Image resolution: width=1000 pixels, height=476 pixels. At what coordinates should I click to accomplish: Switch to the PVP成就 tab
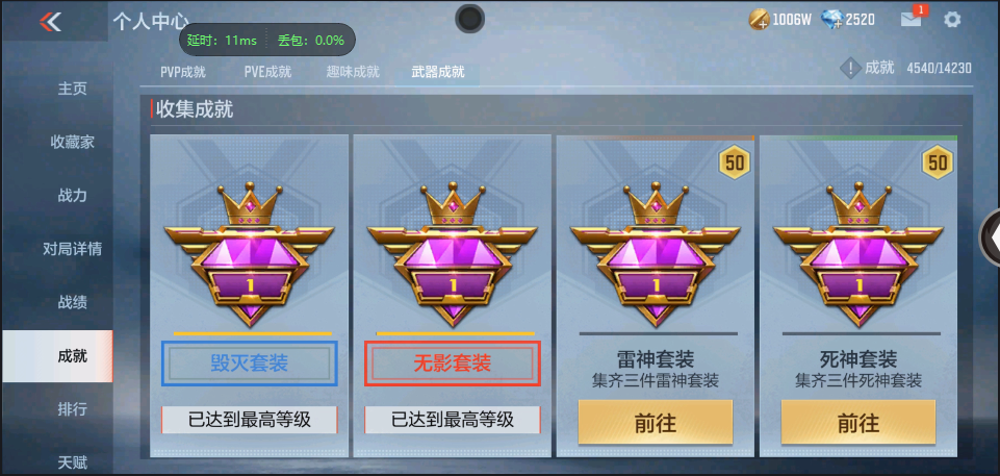[x=183, y=72]
